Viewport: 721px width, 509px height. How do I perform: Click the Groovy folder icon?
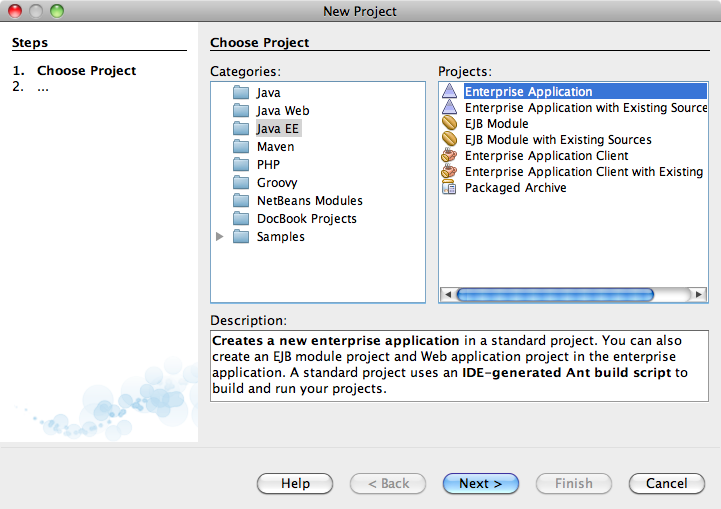tap(241, 183)
